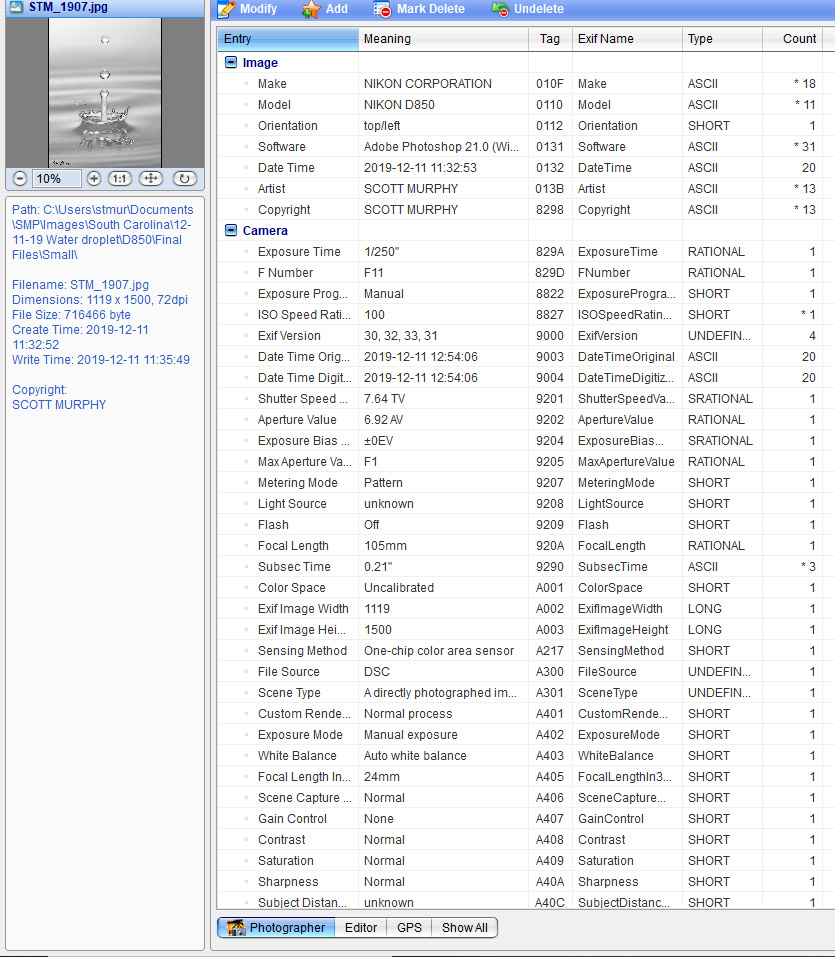
Task: Click the Mark Delete icon
Action: click(383, 9)
